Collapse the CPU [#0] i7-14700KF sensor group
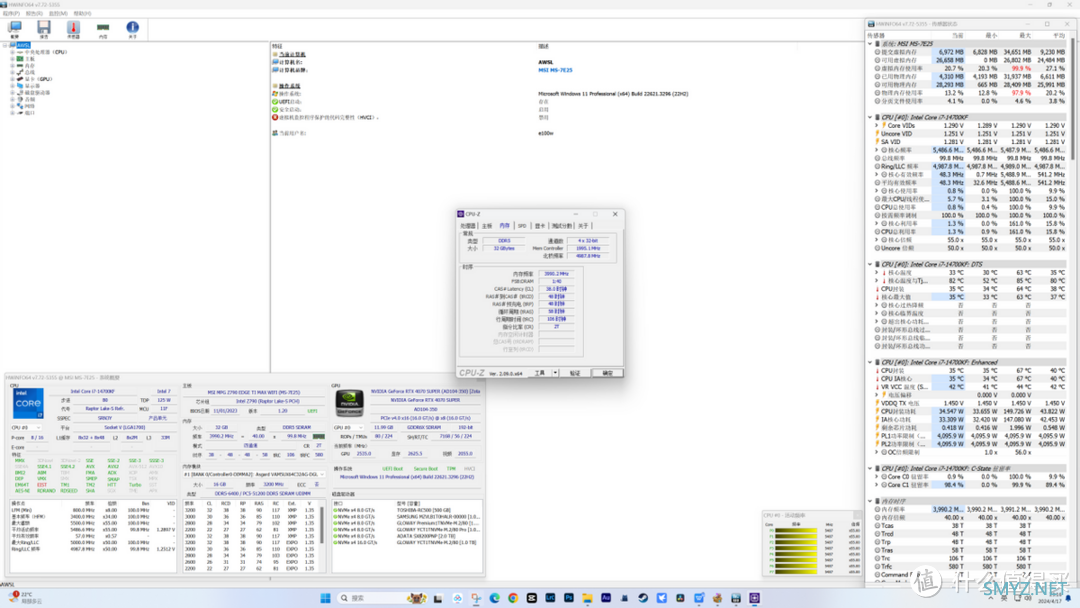 [x=870, y=118]
